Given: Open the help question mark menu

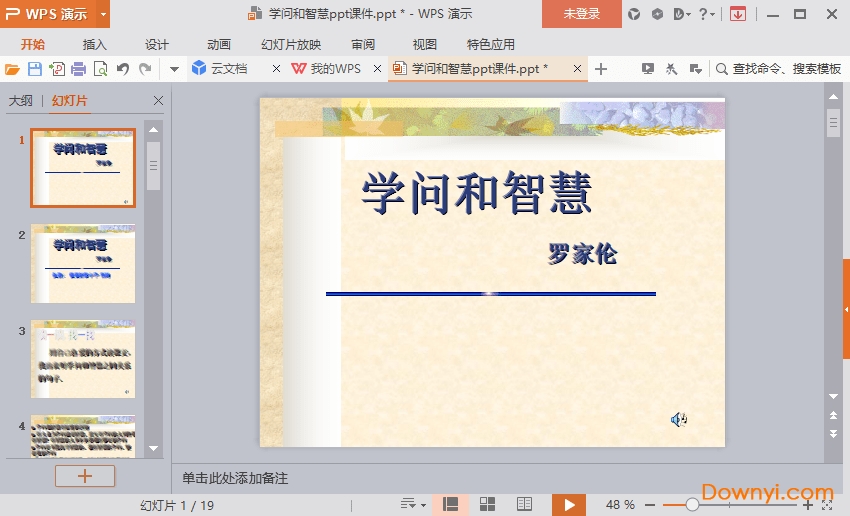Looking at the screenshot, I should pyautogui.click(x=706, y=14).
